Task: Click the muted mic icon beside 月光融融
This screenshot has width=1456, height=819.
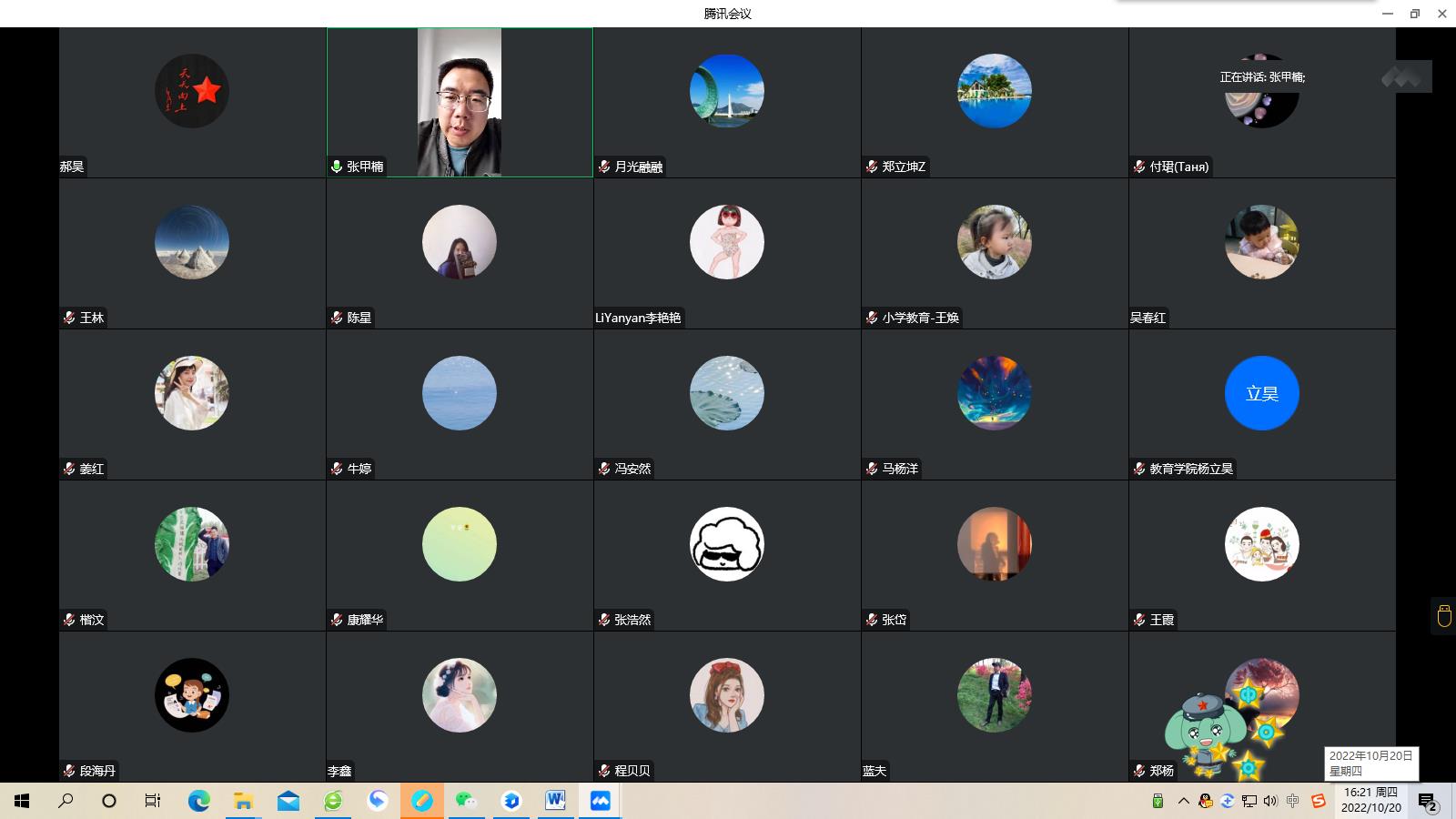Action: point(604,167)
